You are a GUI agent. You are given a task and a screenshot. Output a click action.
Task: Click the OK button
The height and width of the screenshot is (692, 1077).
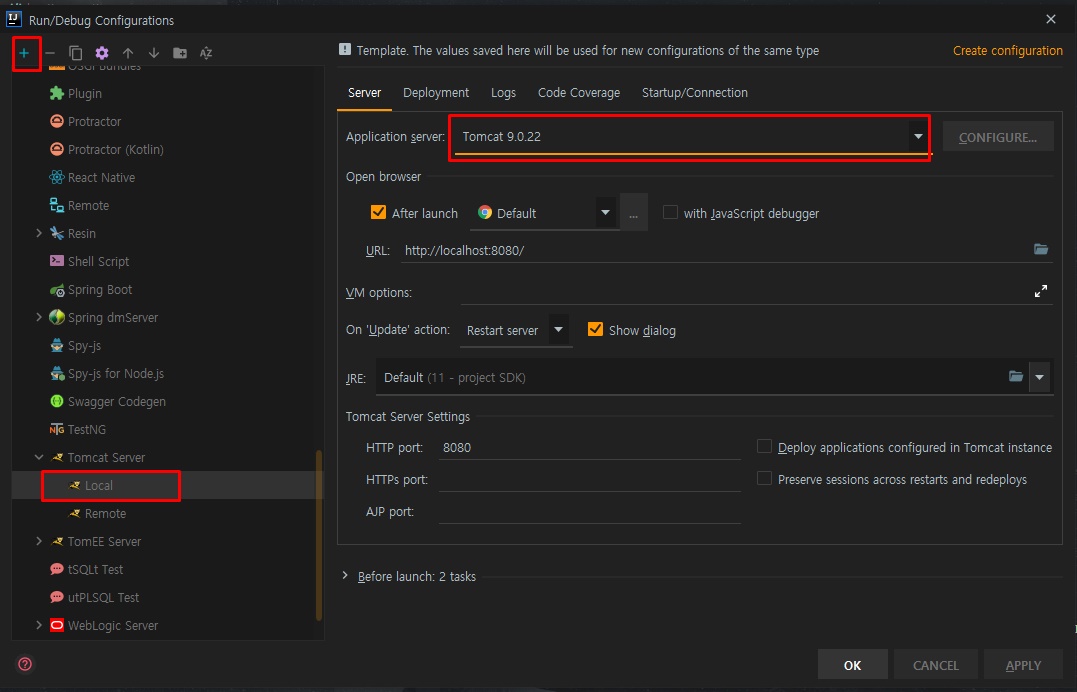pyautogui.click(x=852, y=665)
